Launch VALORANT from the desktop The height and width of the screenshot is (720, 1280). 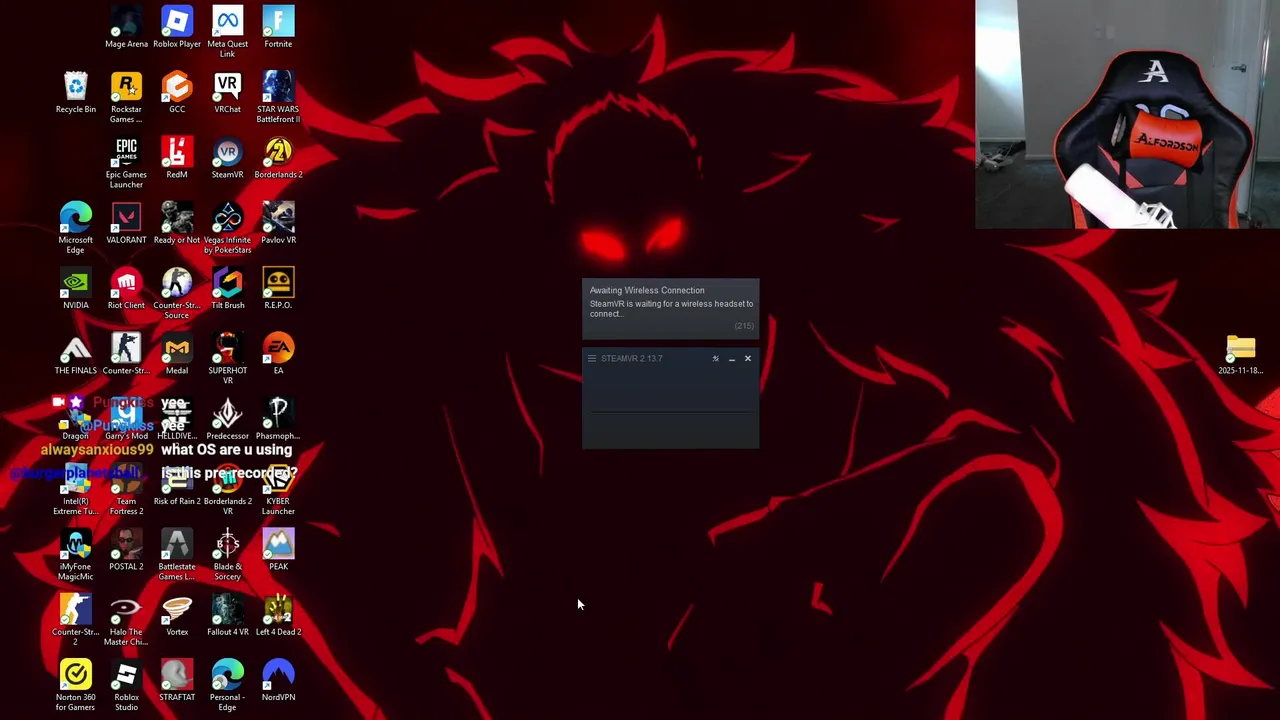coord(126,224)
